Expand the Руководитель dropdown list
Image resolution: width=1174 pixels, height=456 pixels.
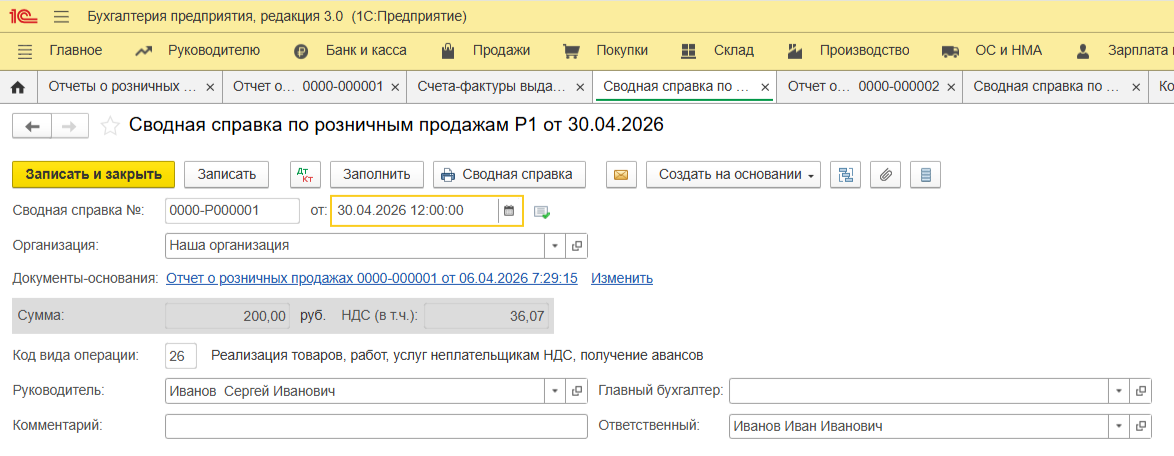click(556, 391)
